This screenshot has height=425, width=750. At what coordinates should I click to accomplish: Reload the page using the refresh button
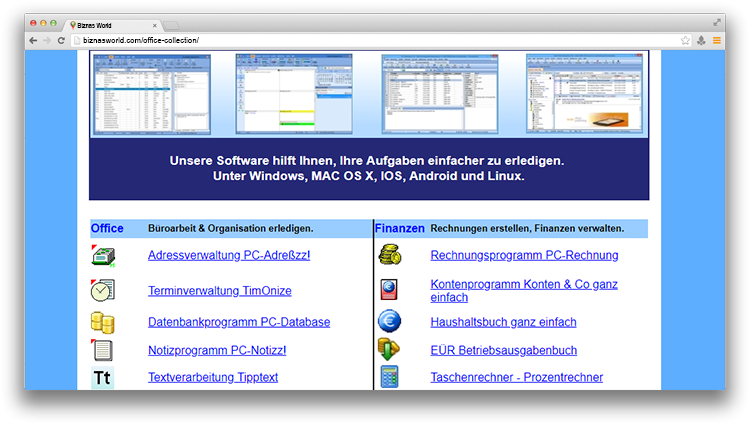tap(62, 40)
